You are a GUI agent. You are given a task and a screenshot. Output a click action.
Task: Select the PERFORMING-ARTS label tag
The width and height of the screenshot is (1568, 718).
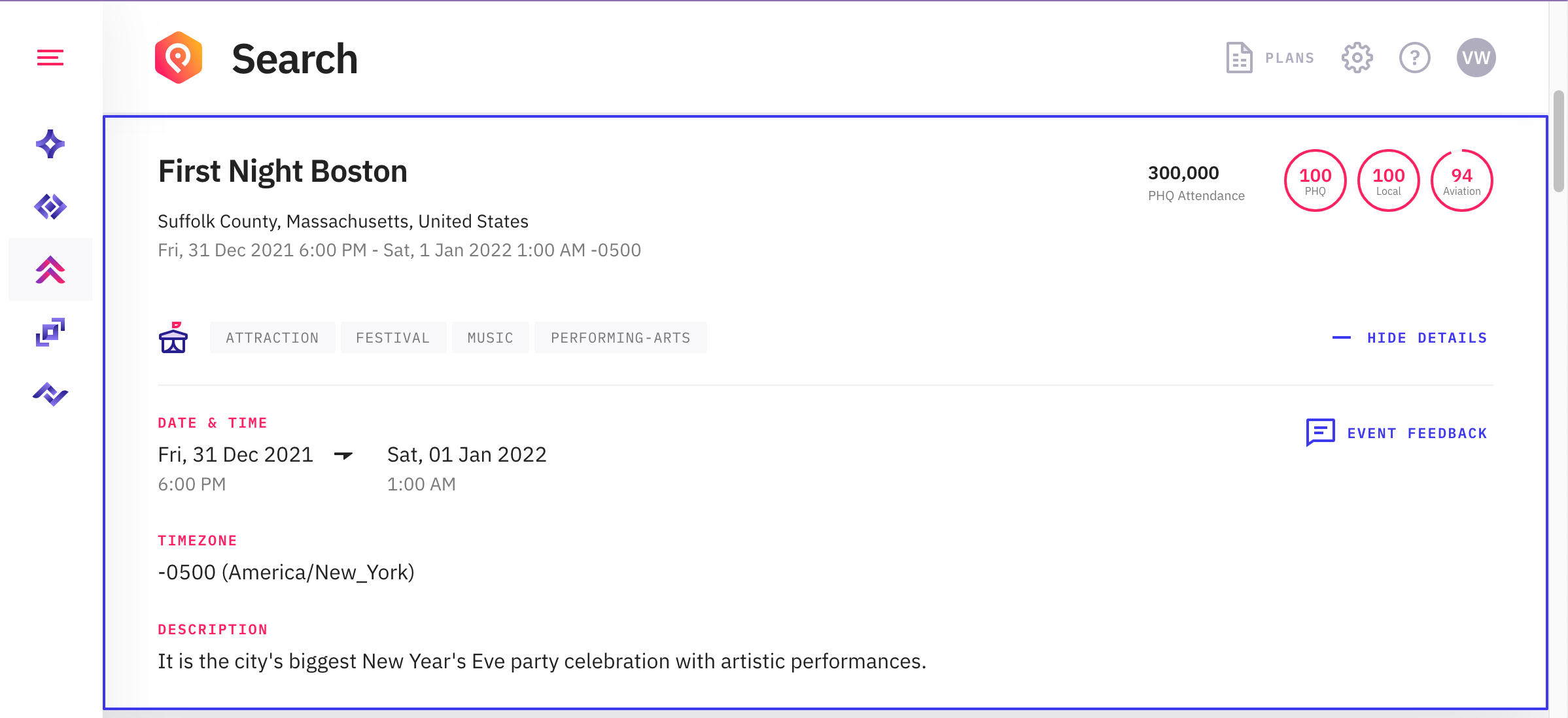(620, 338)
